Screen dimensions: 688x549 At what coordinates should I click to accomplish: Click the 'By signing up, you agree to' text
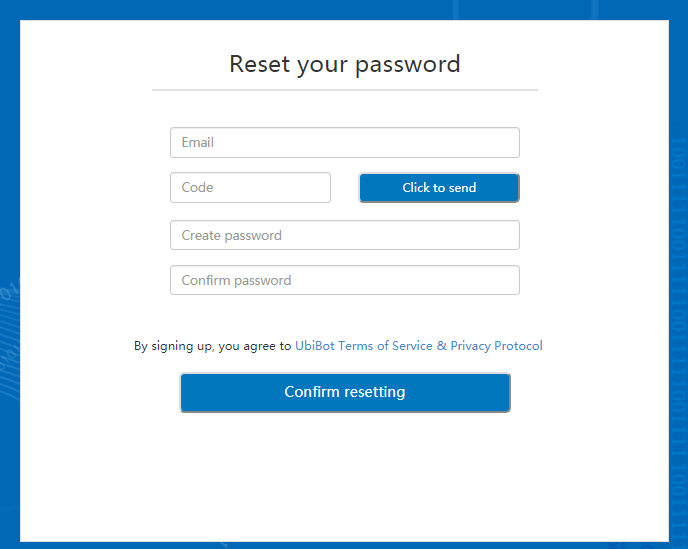pos(212,346)
